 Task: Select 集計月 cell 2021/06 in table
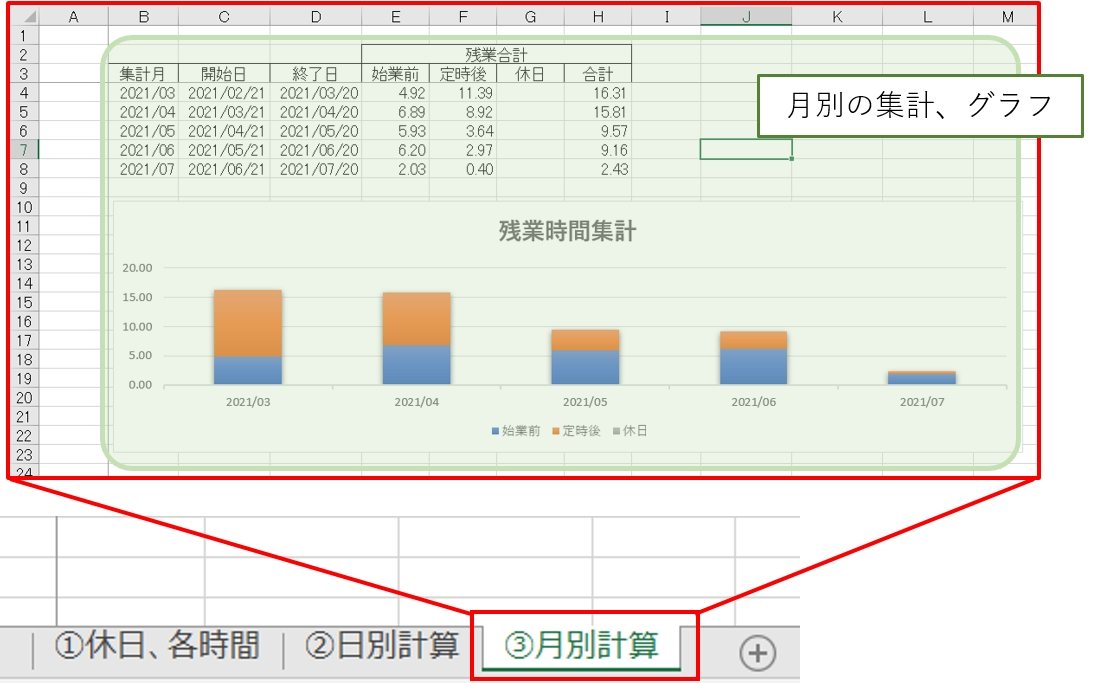(x=144, y=150)
